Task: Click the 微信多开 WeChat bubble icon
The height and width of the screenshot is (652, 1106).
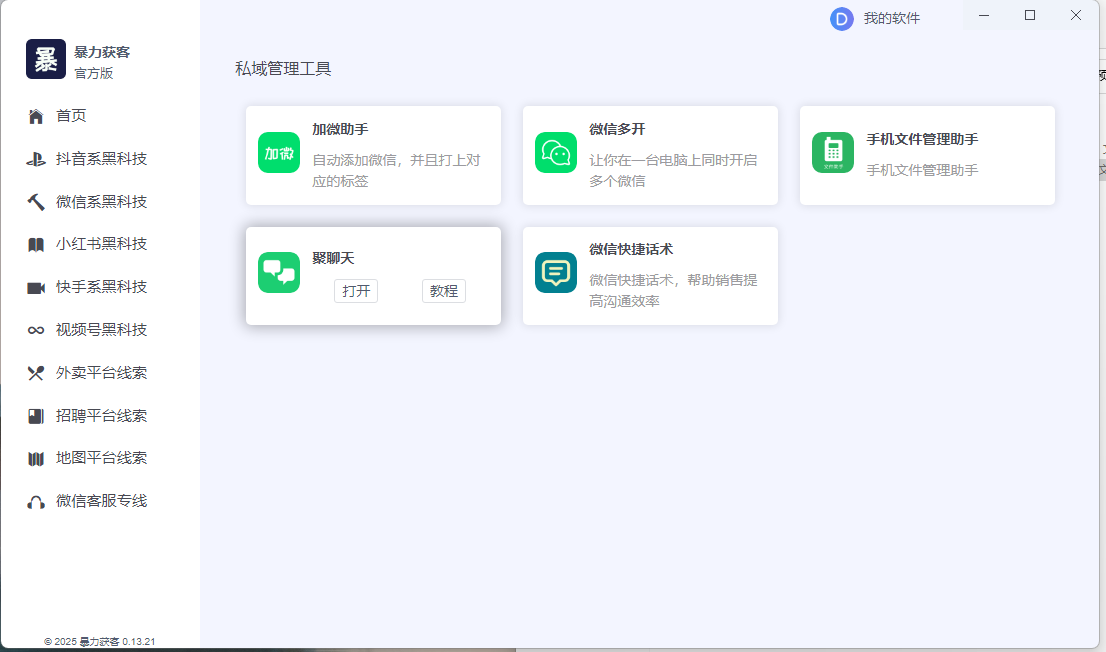Action: click(556, 153)
